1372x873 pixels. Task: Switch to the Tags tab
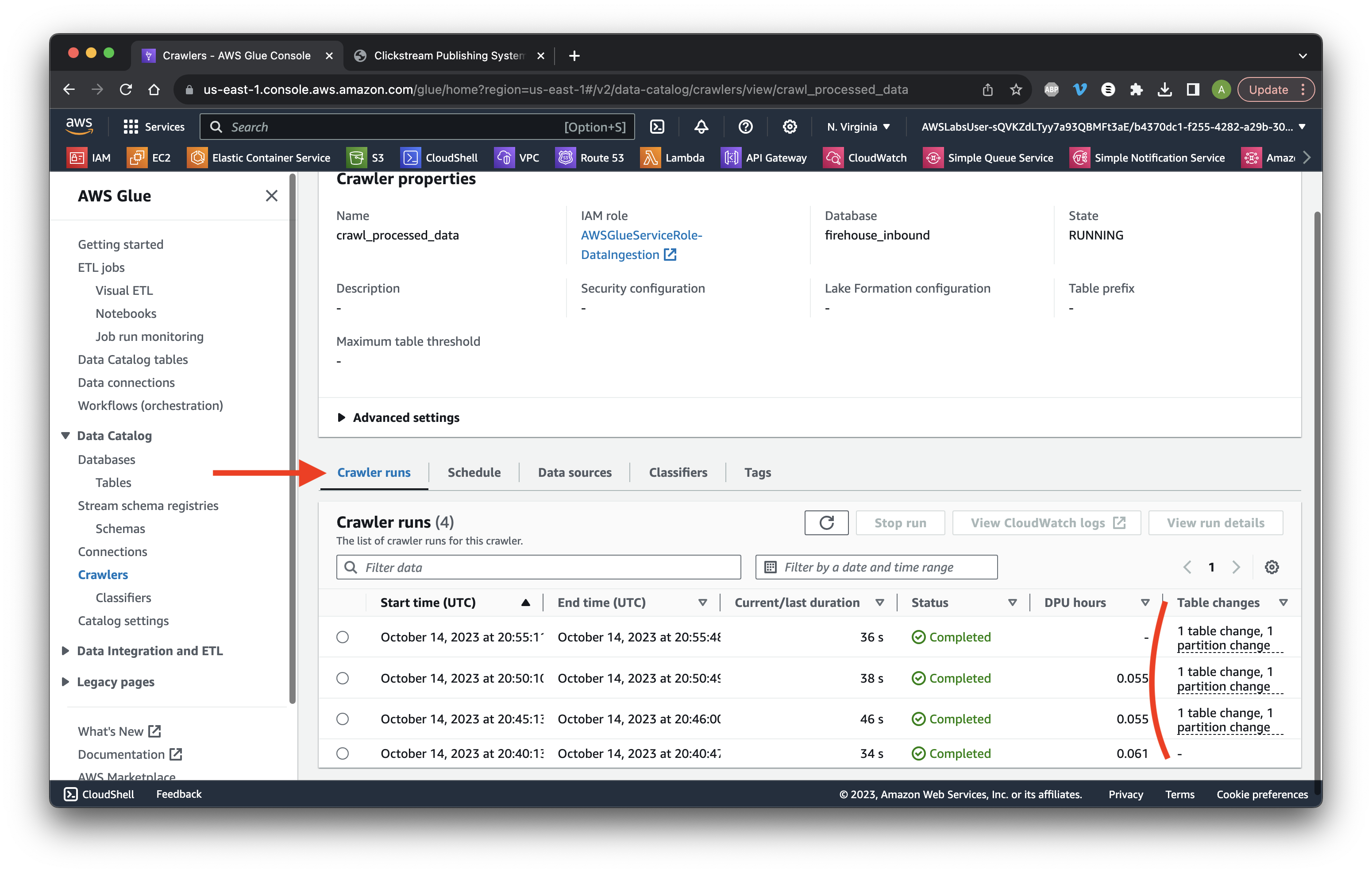[x=757, y=472]
